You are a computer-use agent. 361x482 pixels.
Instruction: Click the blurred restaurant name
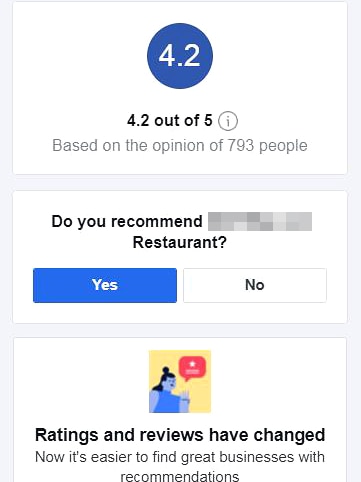coord(260,221)
